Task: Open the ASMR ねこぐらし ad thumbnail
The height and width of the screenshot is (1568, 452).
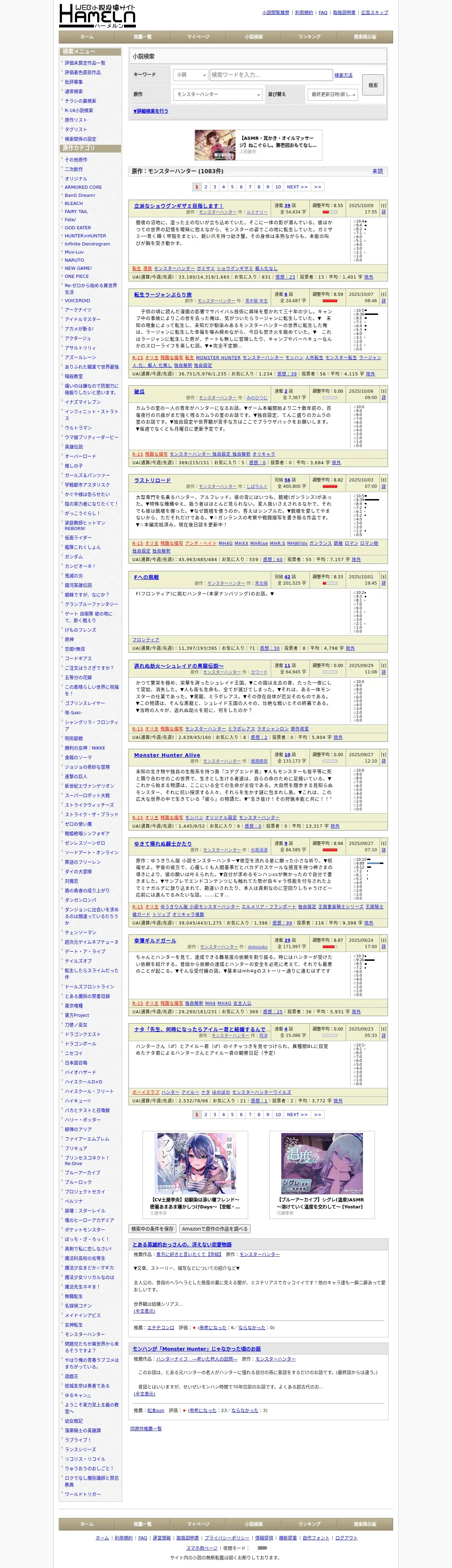Action: pyautogui.click(x=215, y=145)
